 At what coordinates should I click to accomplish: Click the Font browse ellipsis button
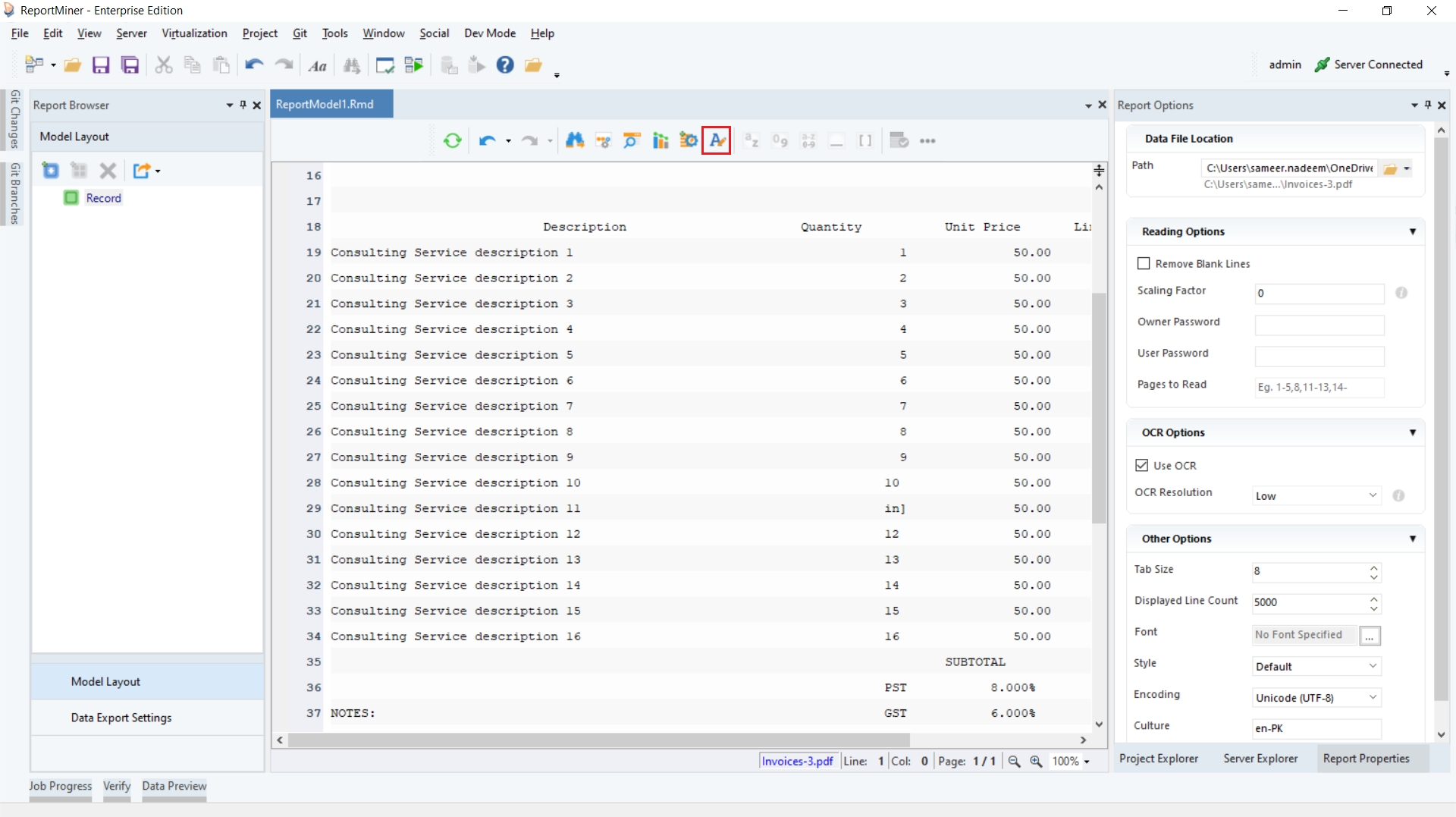1370,636
